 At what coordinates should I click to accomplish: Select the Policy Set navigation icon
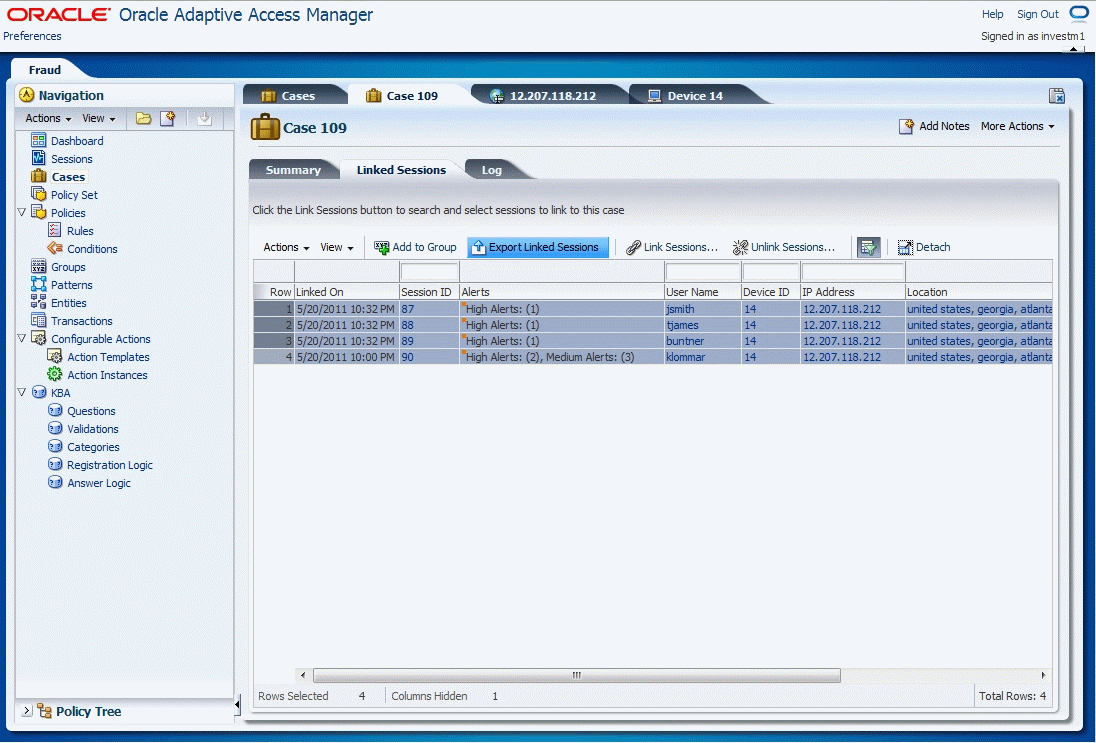(x=36, y=194)
